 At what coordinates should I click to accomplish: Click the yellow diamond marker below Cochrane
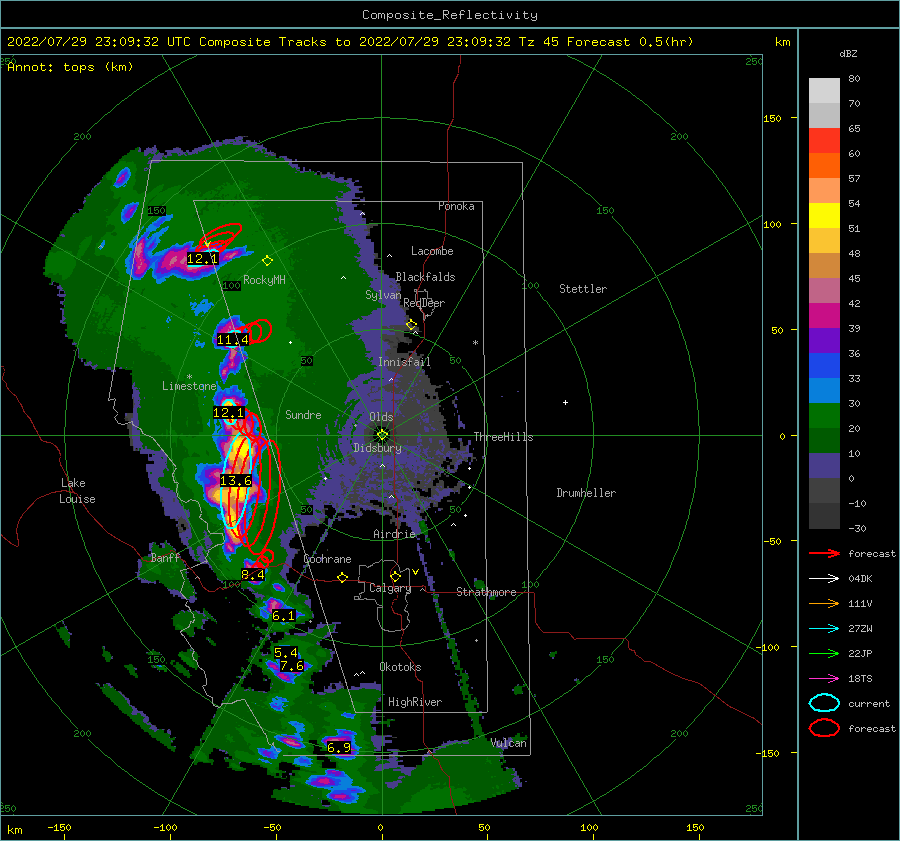coord(343,577)
